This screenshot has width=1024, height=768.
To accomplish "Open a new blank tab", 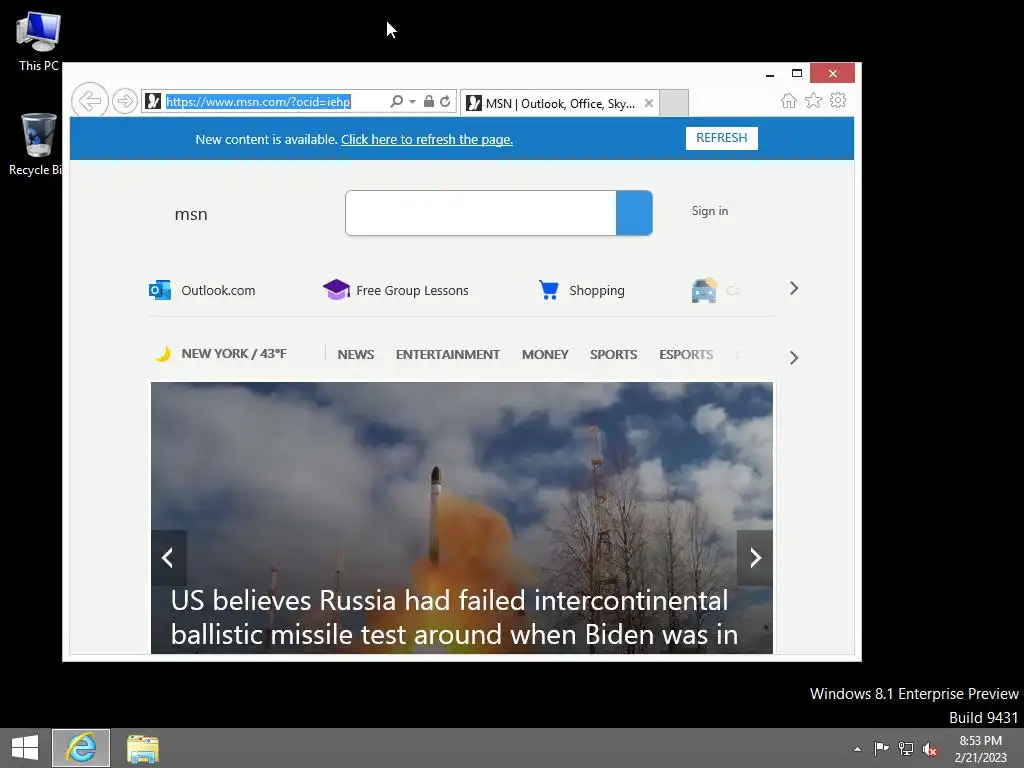I will (673, 103).
